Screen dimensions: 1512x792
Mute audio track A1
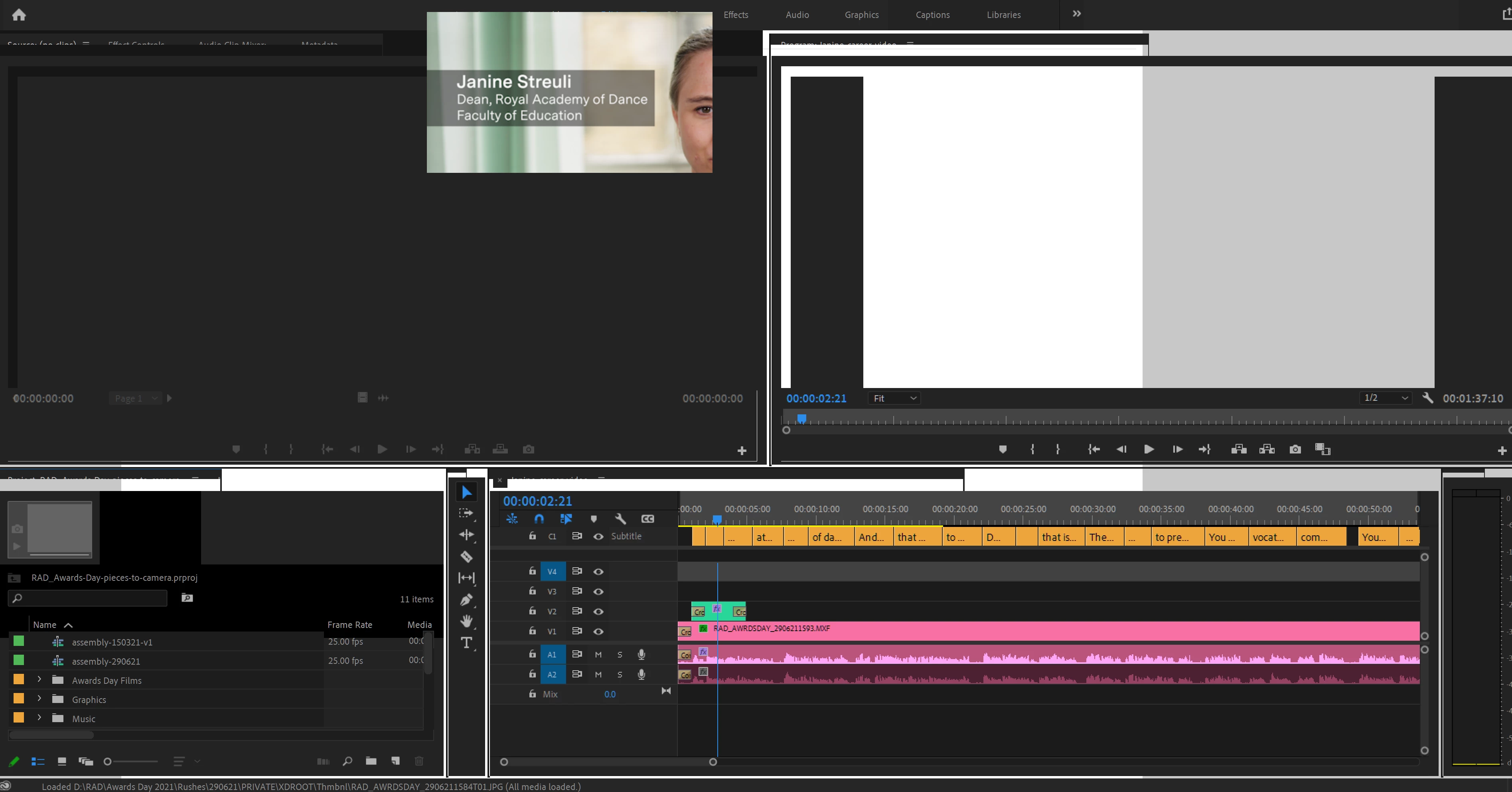(598, 655)
